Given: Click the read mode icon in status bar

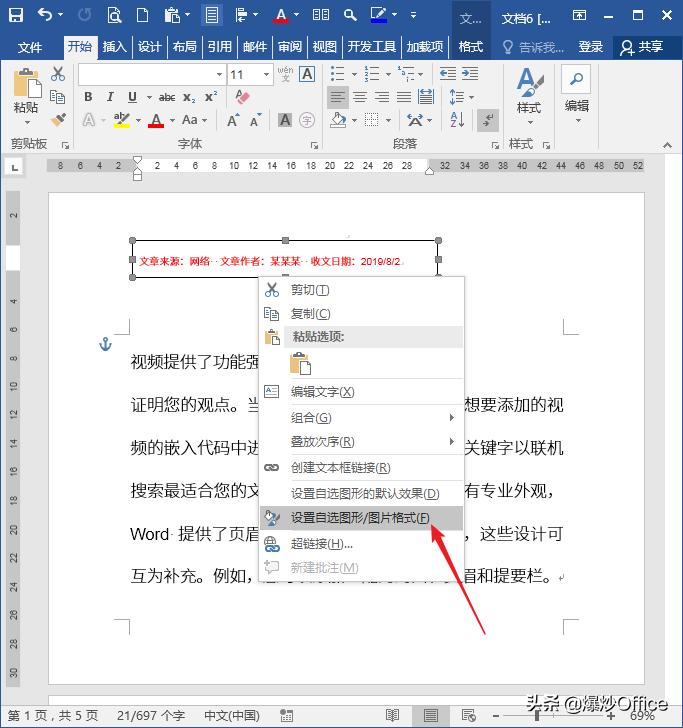Looking at the screenshot, I should coord(392,715).
